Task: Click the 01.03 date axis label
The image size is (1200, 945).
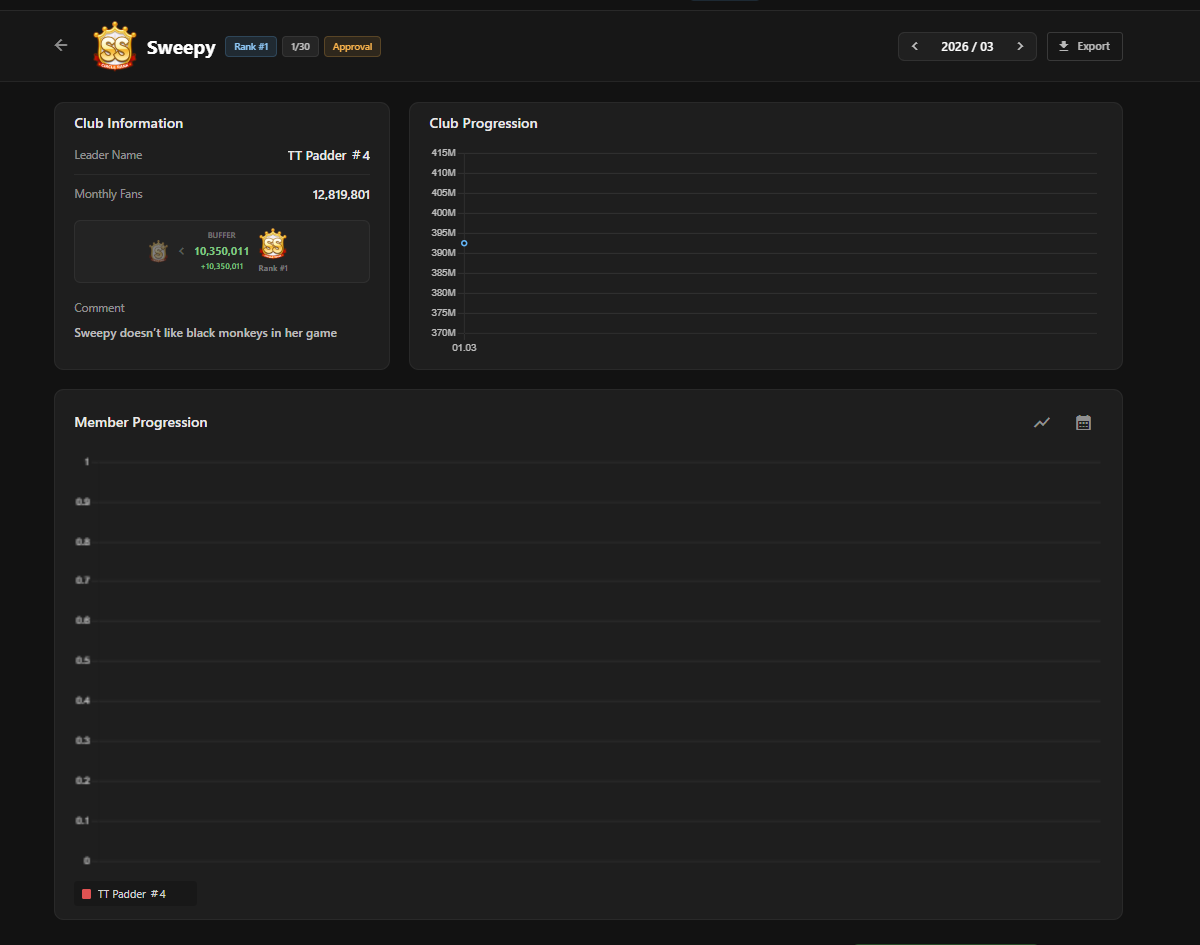Action: pyautogui.click(x=464, y=347)
